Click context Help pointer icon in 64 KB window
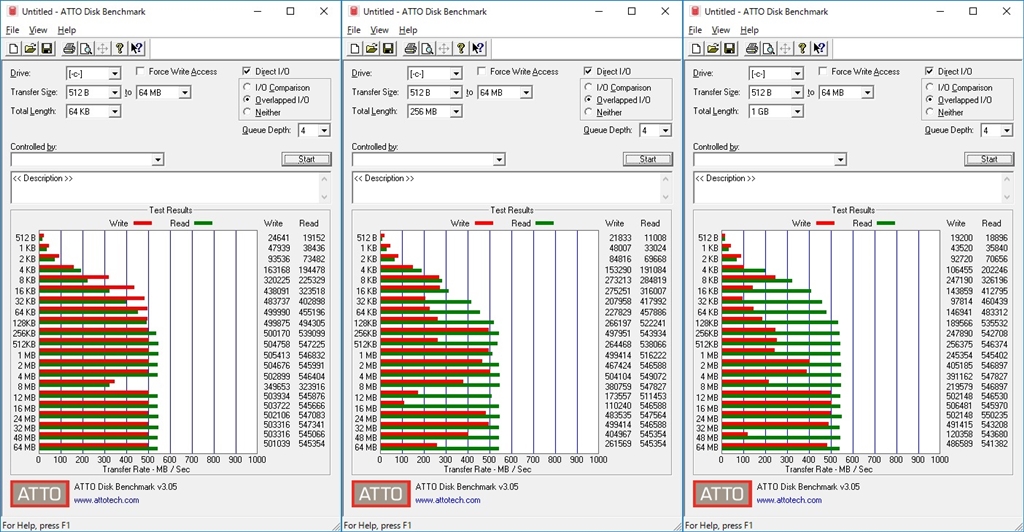Image resolution: width=1024 pixels, height=532 pixels. [x=137, y=48]
